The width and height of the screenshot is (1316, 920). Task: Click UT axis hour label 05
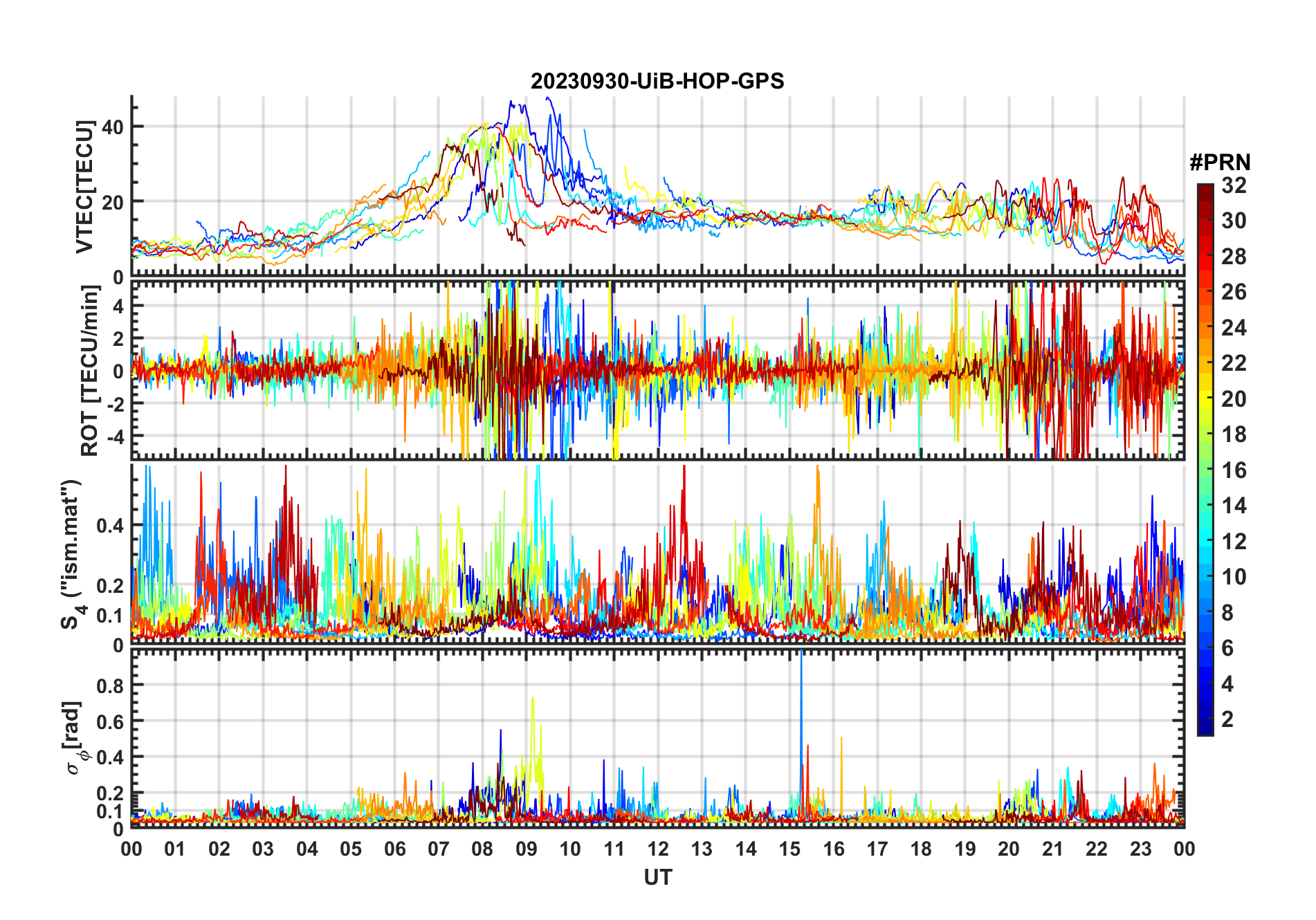[351, 849]
